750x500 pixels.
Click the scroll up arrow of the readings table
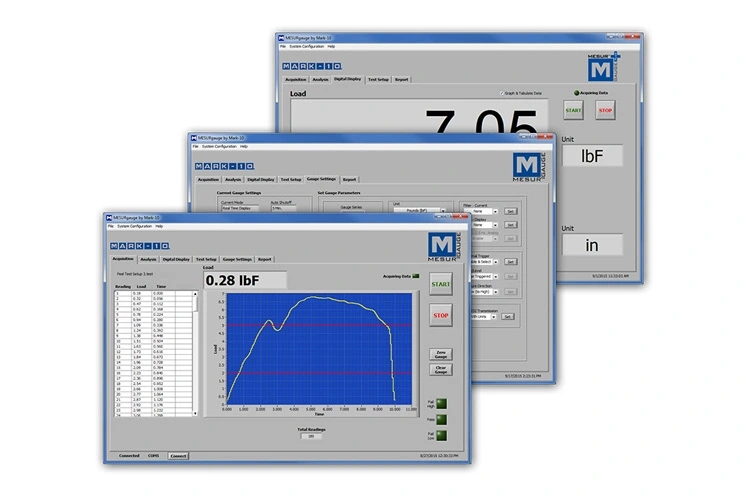click(x=195, y=294)
